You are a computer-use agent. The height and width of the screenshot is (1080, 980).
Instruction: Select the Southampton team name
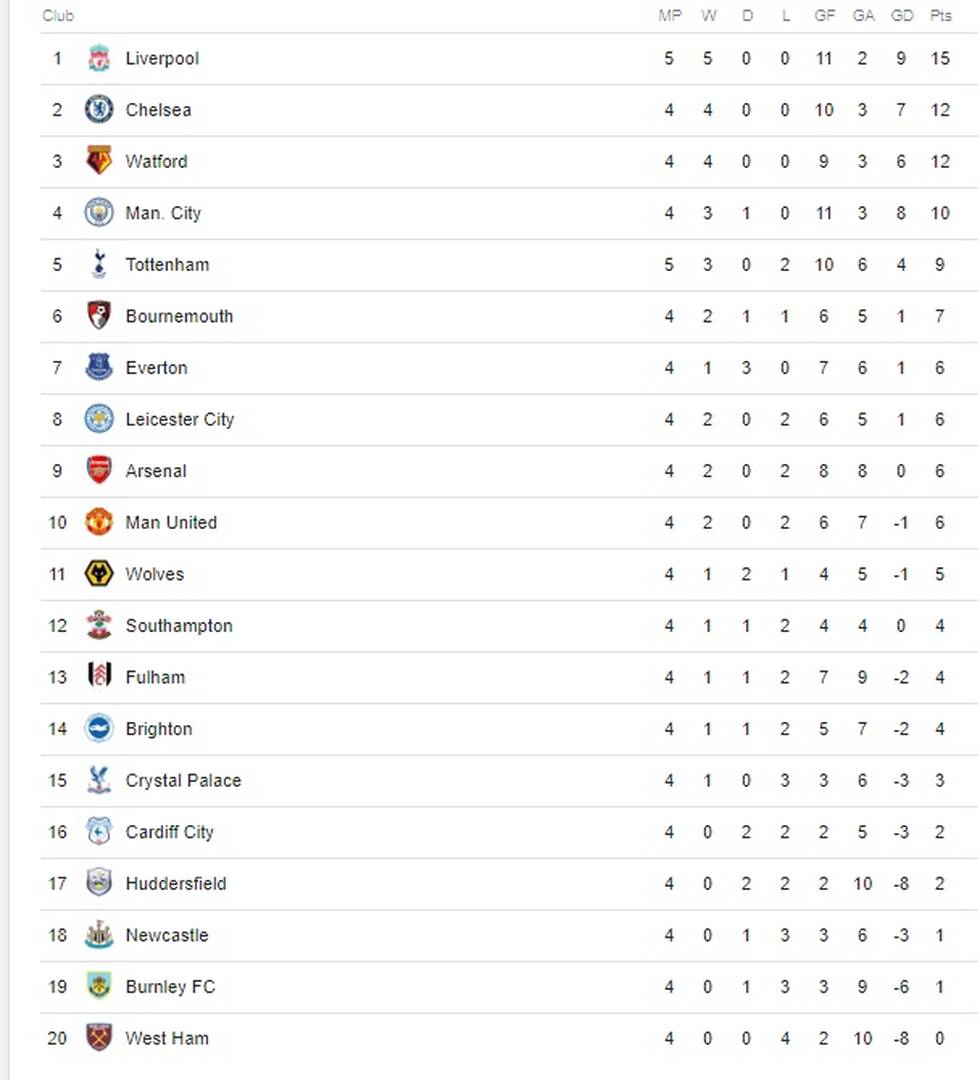click(179, 626)
